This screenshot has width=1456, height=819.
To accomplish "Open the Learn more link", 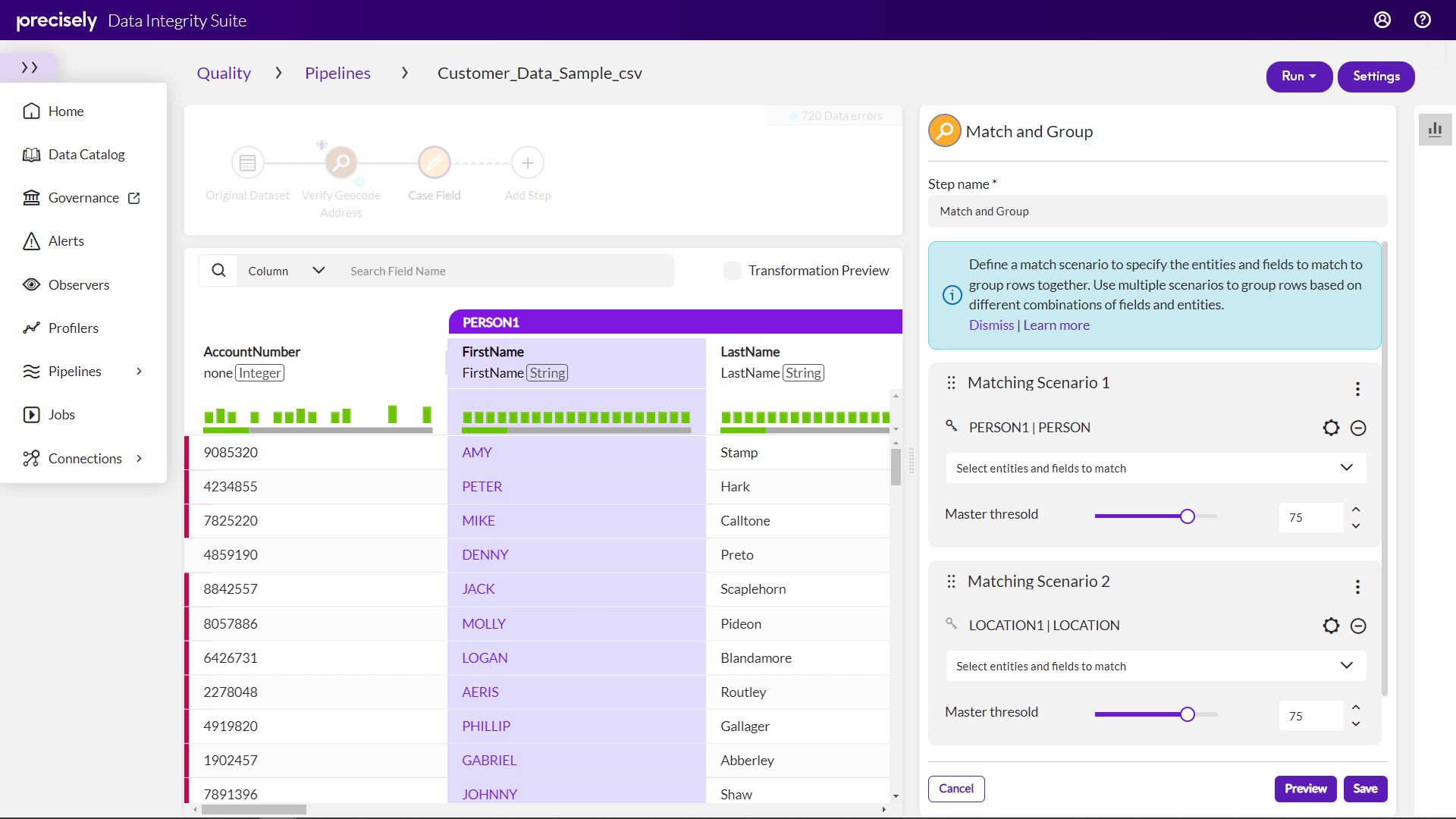I will point(1056,325).
